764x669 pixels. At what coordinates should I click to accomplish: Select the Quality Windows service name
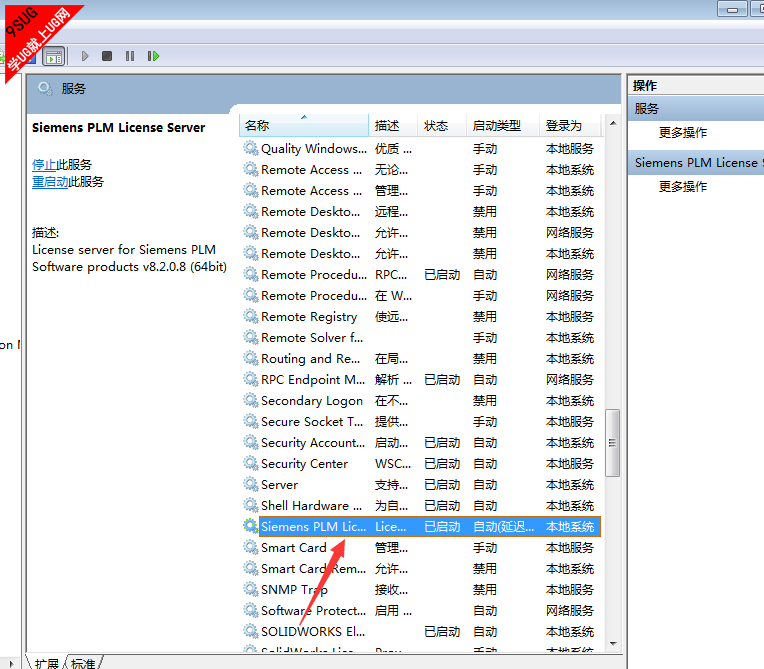point(314,149)
